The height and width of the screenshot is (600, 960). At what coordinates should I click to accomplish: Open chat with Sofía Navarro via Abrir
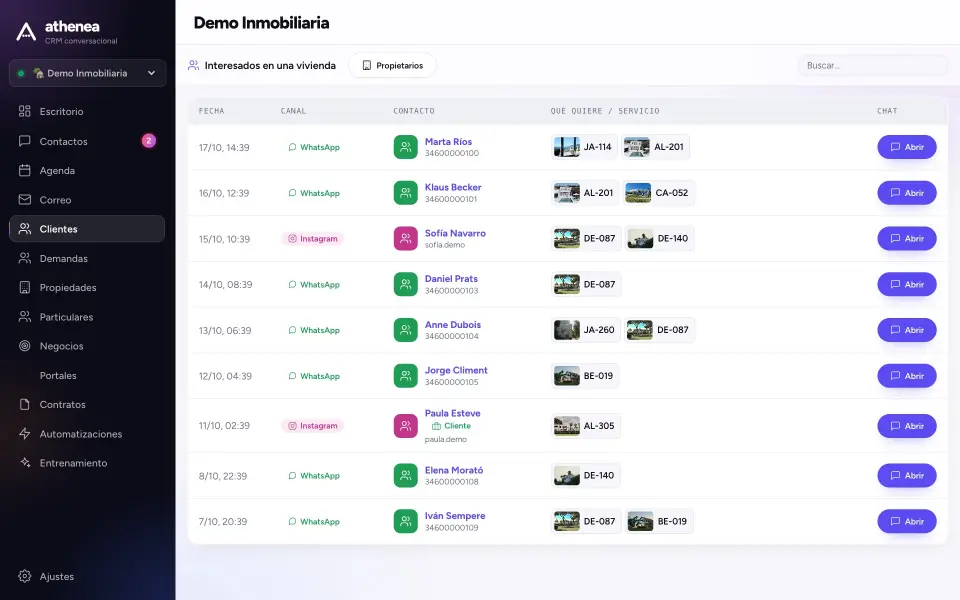tap(907, 239)
